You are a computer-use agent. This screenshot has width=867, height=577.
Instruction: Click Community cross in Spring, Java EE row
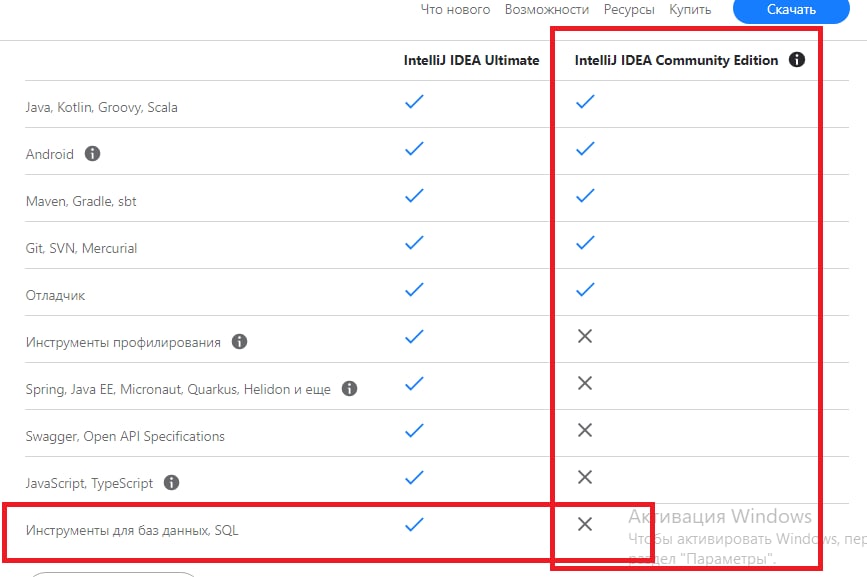pyautogui.click(x=585, y=383)
